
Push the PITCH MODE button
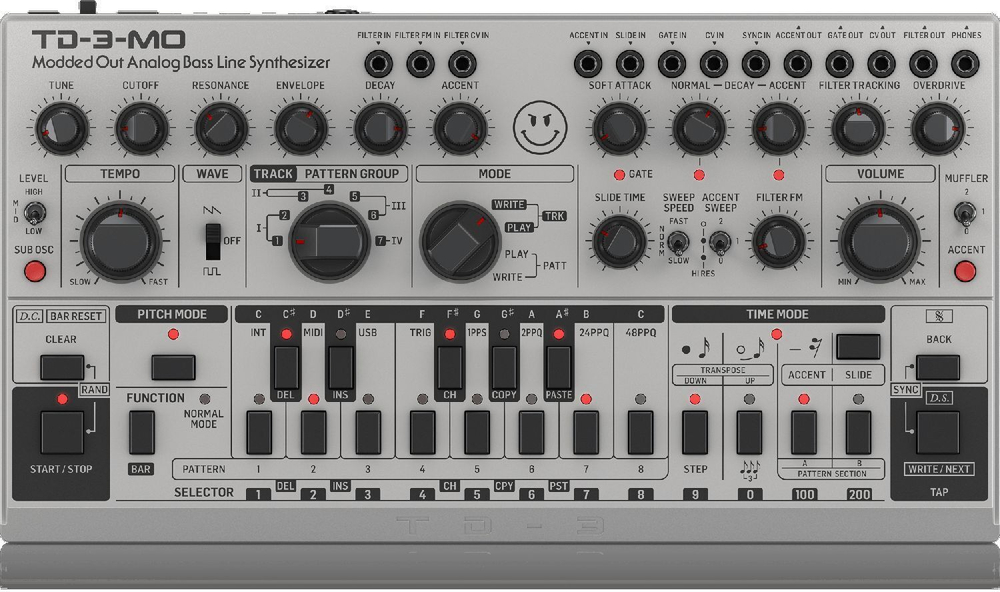point(173,367)
